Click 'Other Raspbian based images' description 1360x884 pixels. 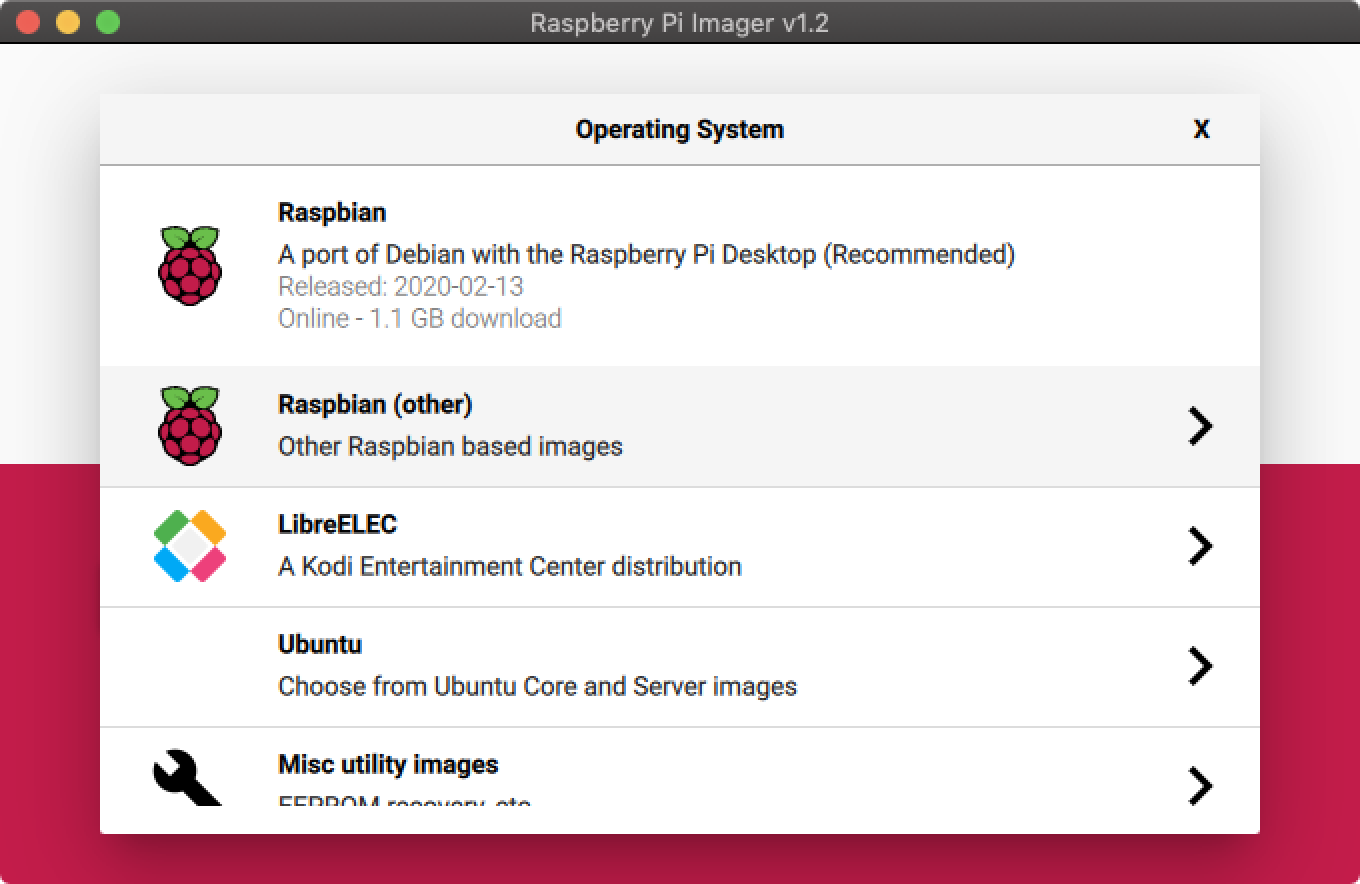click(450, 446)
